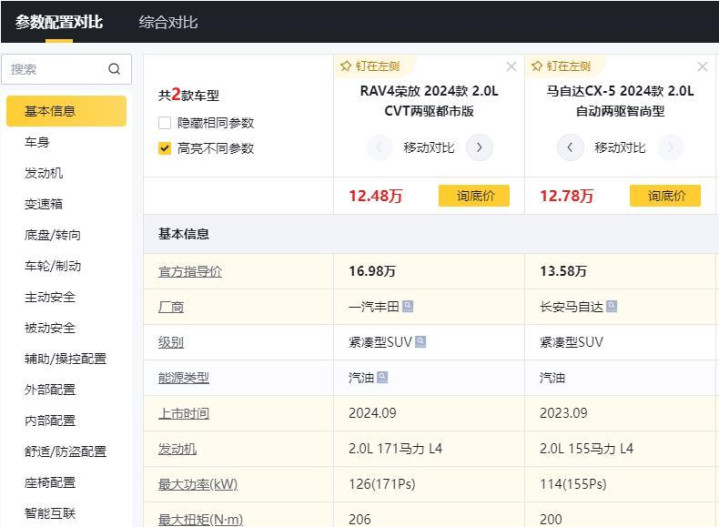Close the 马自达CX-5 comparison column
This screenshot has width=719, height=527.
tap(702, 67)
